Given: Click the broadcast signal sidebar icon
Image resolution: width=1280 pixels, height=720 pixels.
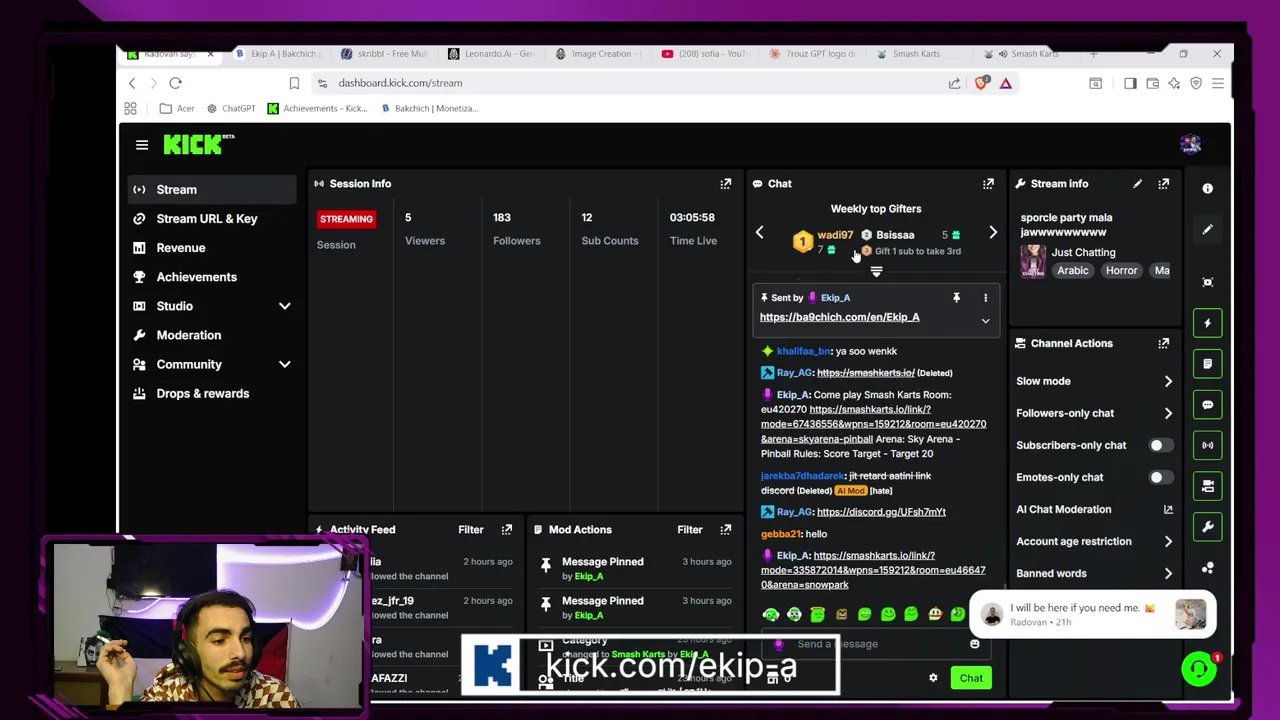Looking at the screenshot, I should (x=1208, y=445).
